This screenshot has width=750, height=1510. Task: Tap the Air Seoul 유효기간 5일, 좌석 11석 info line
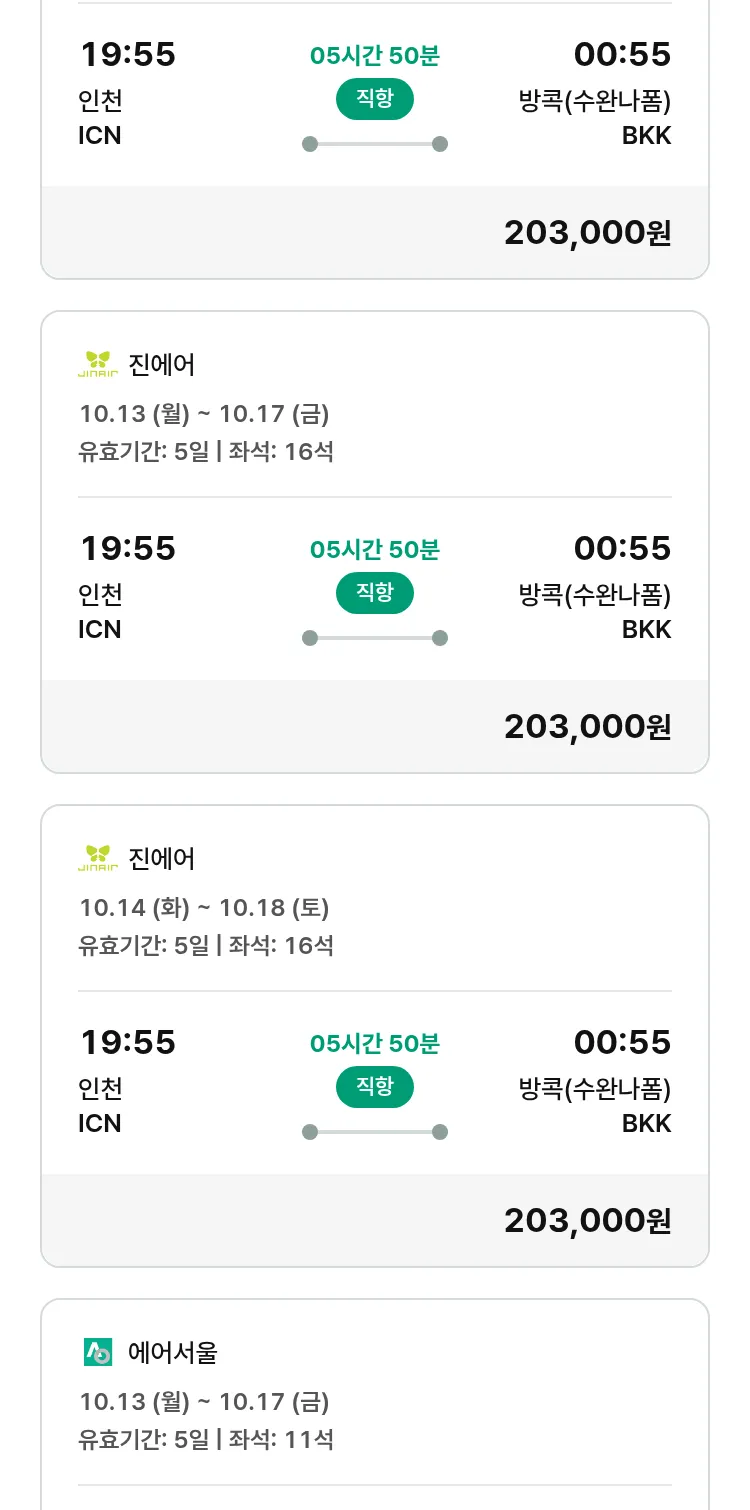pyautogui.click(x=206, y=1440)
